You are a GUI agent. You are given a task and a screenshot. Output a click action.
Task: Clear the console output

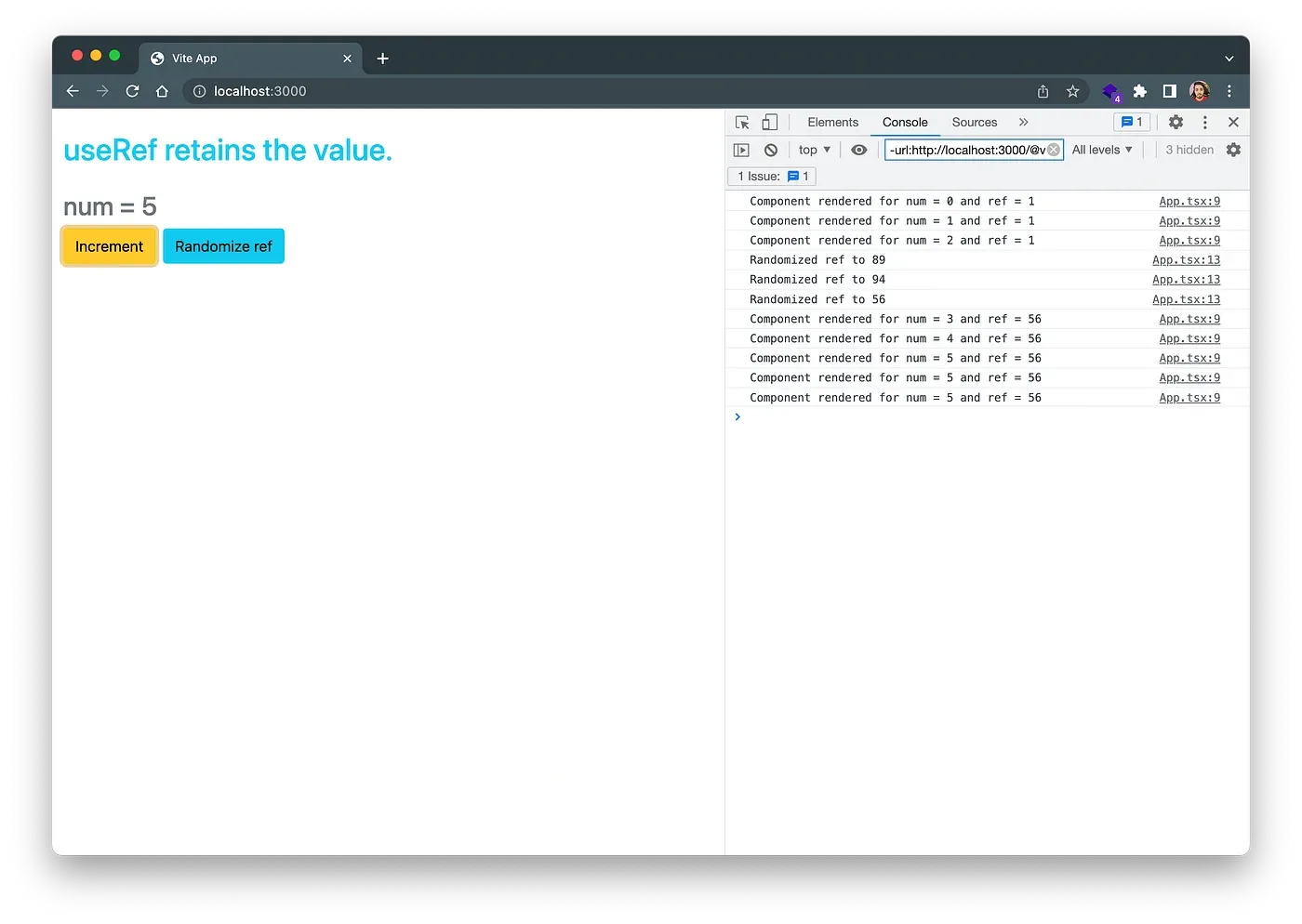(x=771, y=150)
